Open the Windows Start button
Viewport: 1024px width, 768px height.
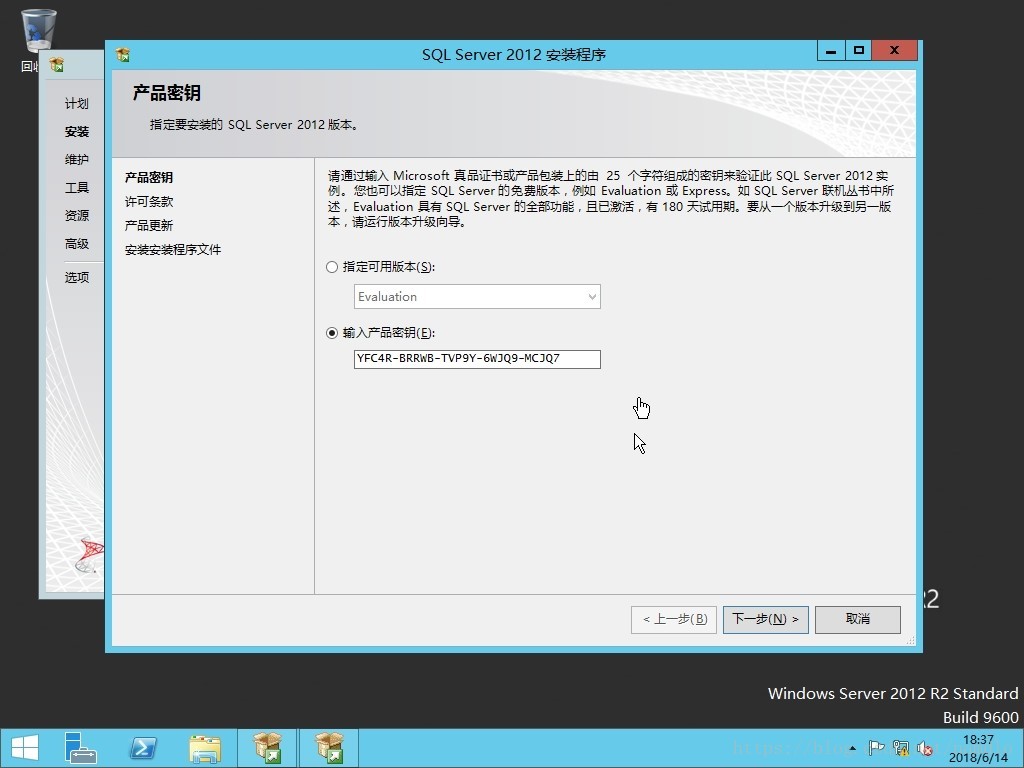coord(24,748)
